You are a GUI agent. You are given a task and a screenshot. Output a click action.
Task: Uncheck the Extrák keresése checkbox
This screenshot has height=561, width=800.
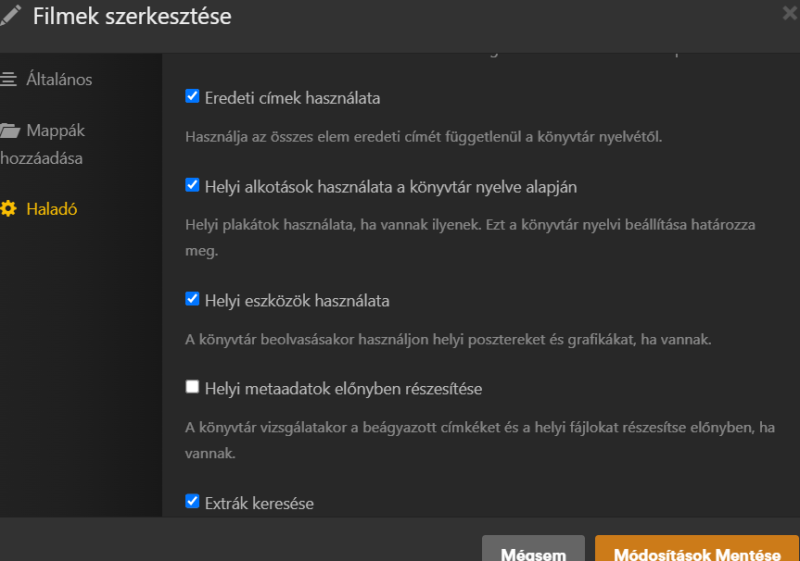(192, 501)
